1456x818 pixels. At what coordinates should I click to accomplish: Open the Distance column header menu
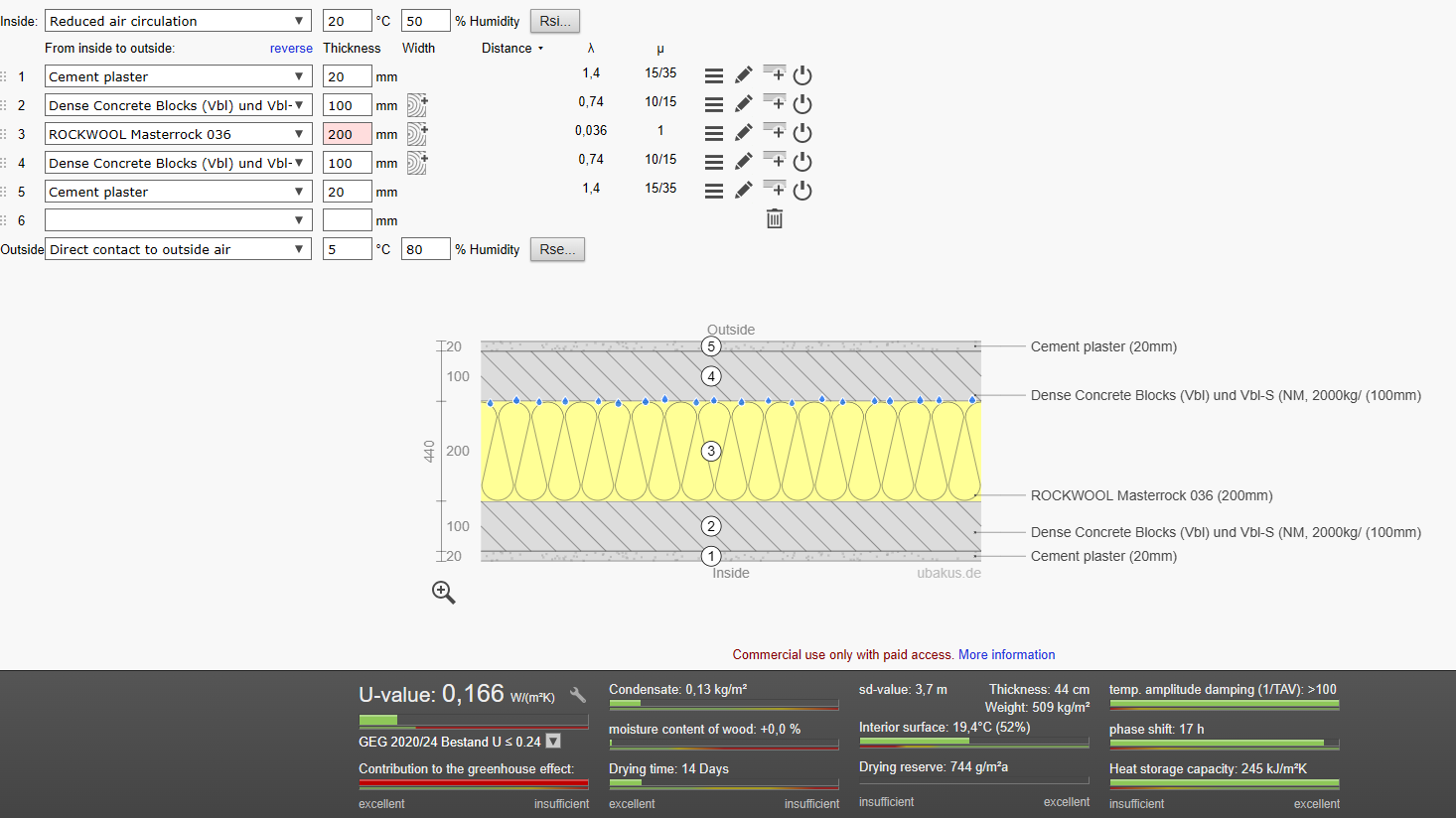pos(512,48)
